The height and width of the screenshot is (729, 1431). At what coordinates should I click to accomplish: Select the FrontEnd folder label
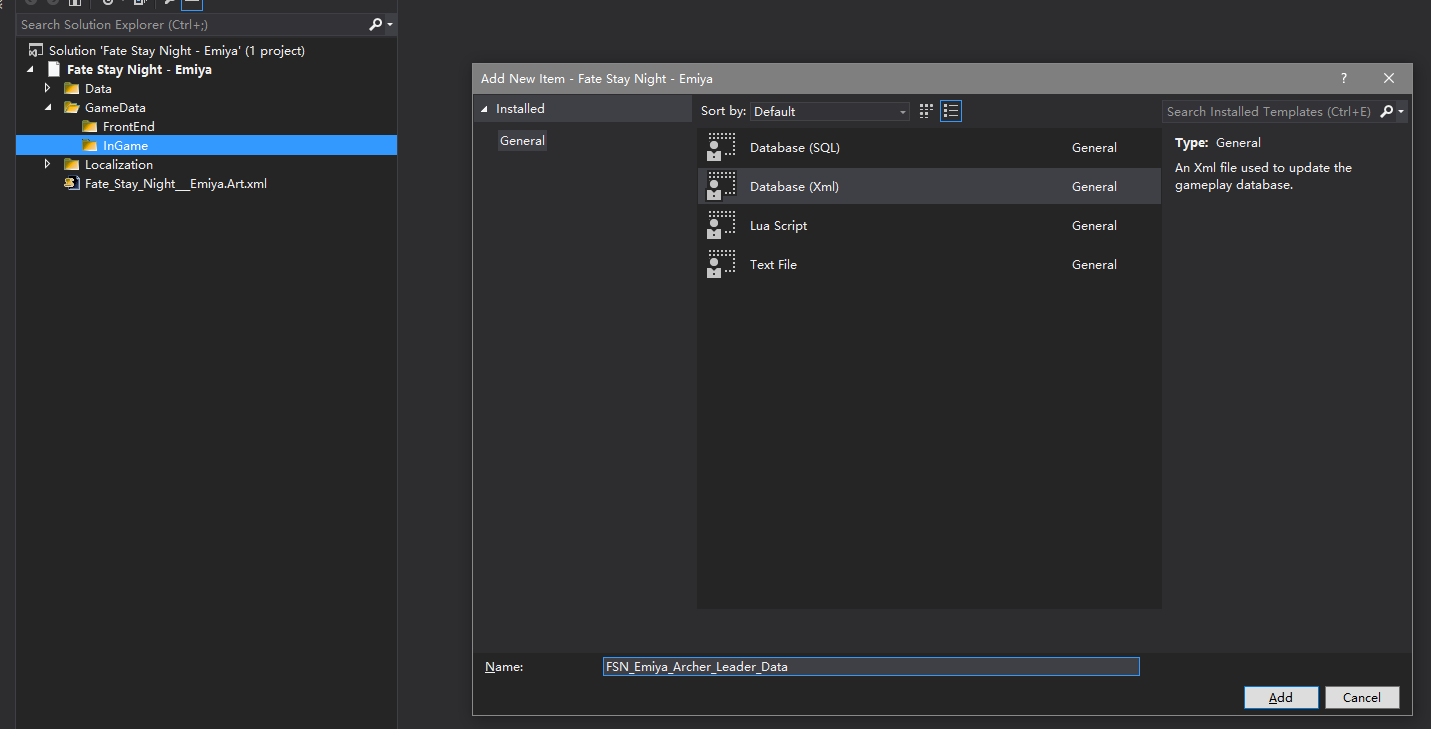pos(129,127)
